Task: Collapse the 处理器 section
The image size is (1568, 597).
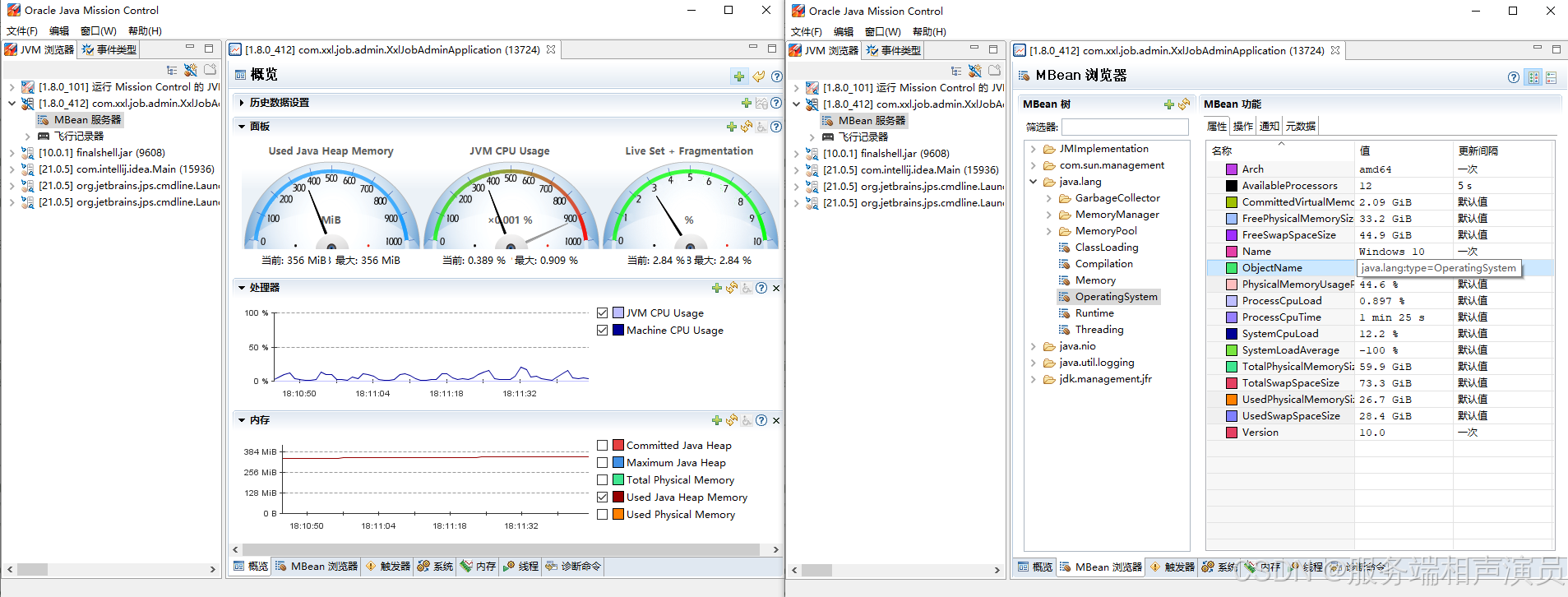Action: (242, 288)
